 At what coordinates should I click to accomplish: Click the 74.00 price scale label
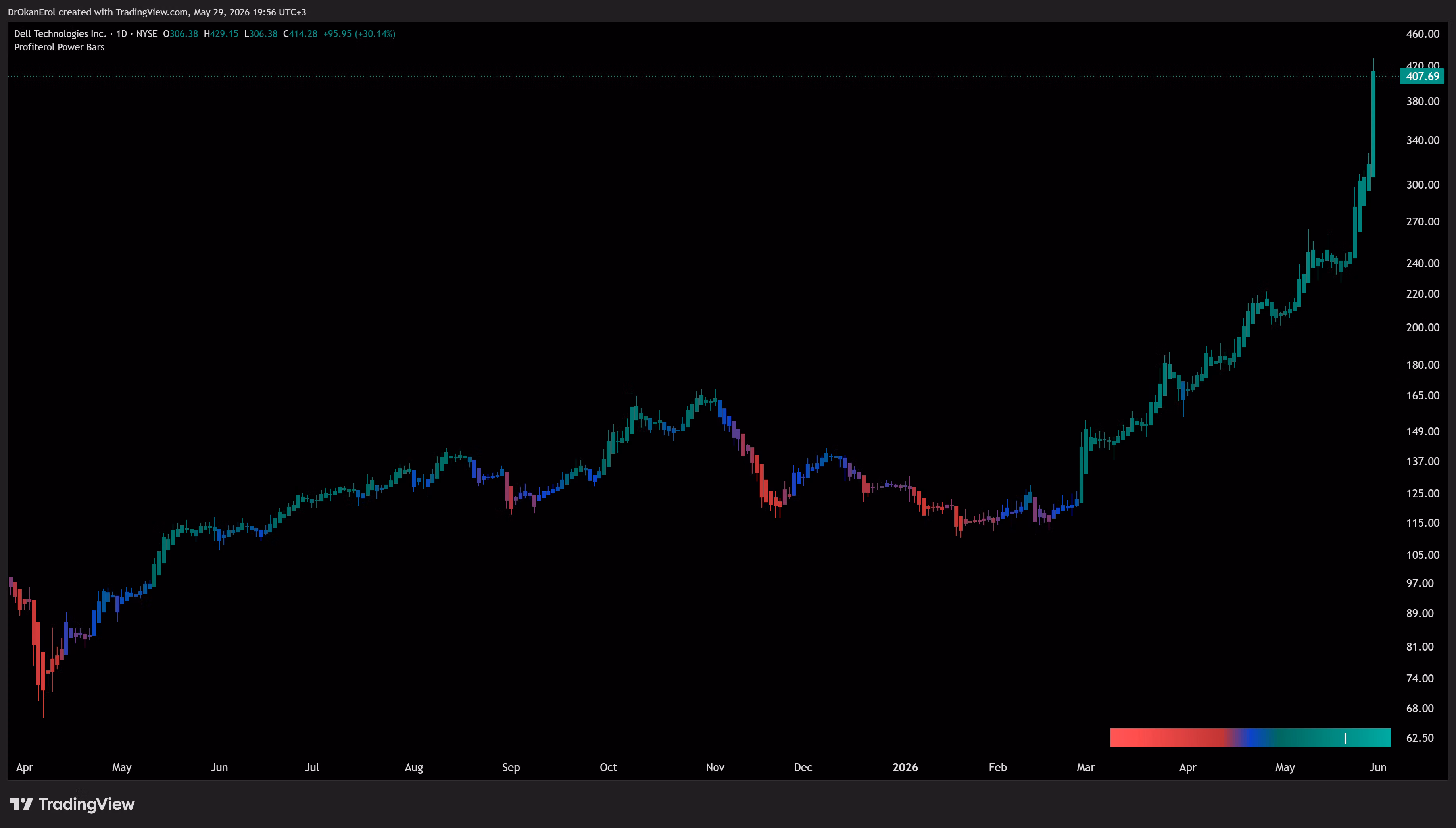(1420, 678)
